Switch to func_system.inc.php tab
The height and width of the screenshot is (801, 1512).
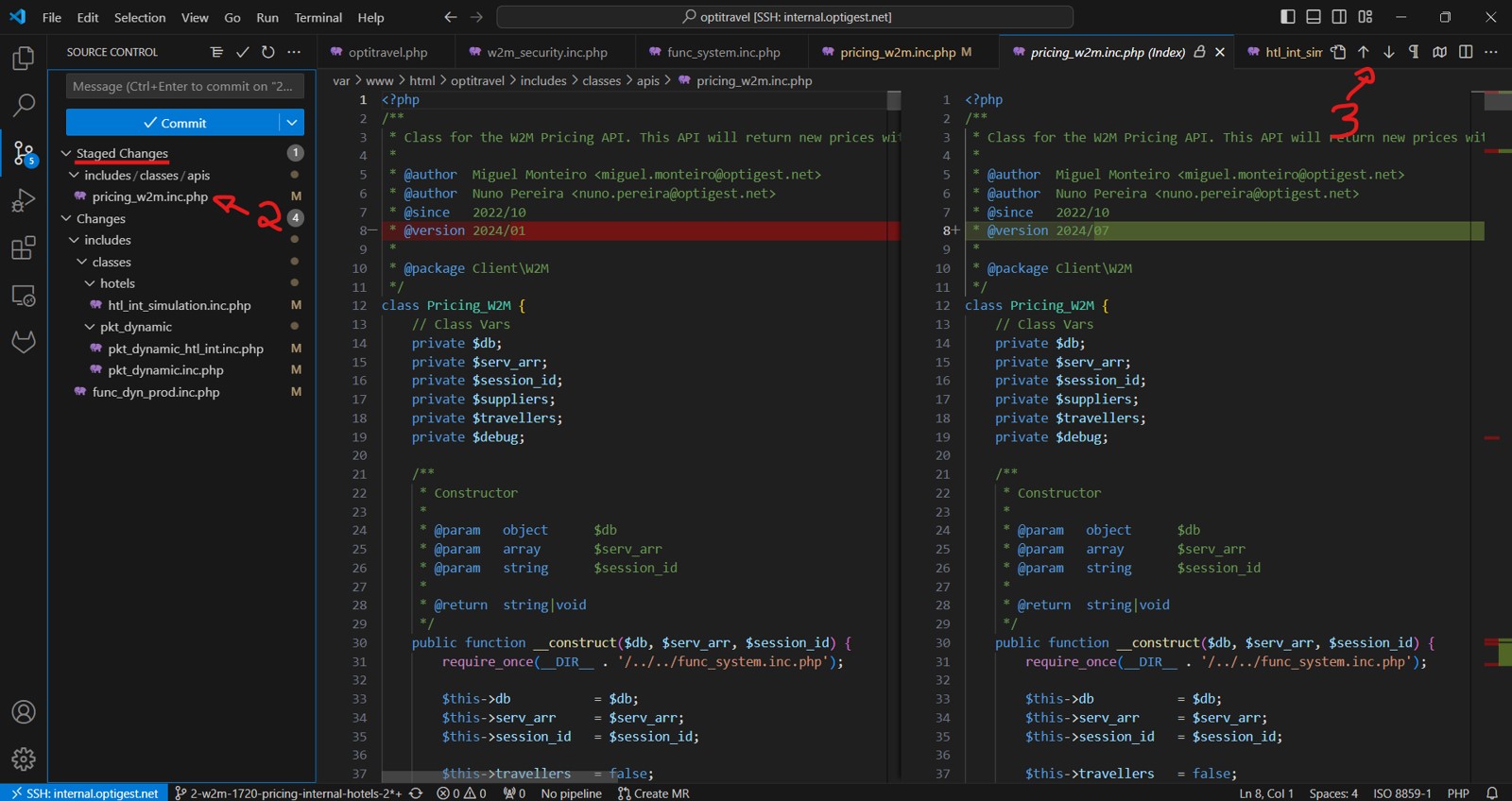(x=723, y=52)
